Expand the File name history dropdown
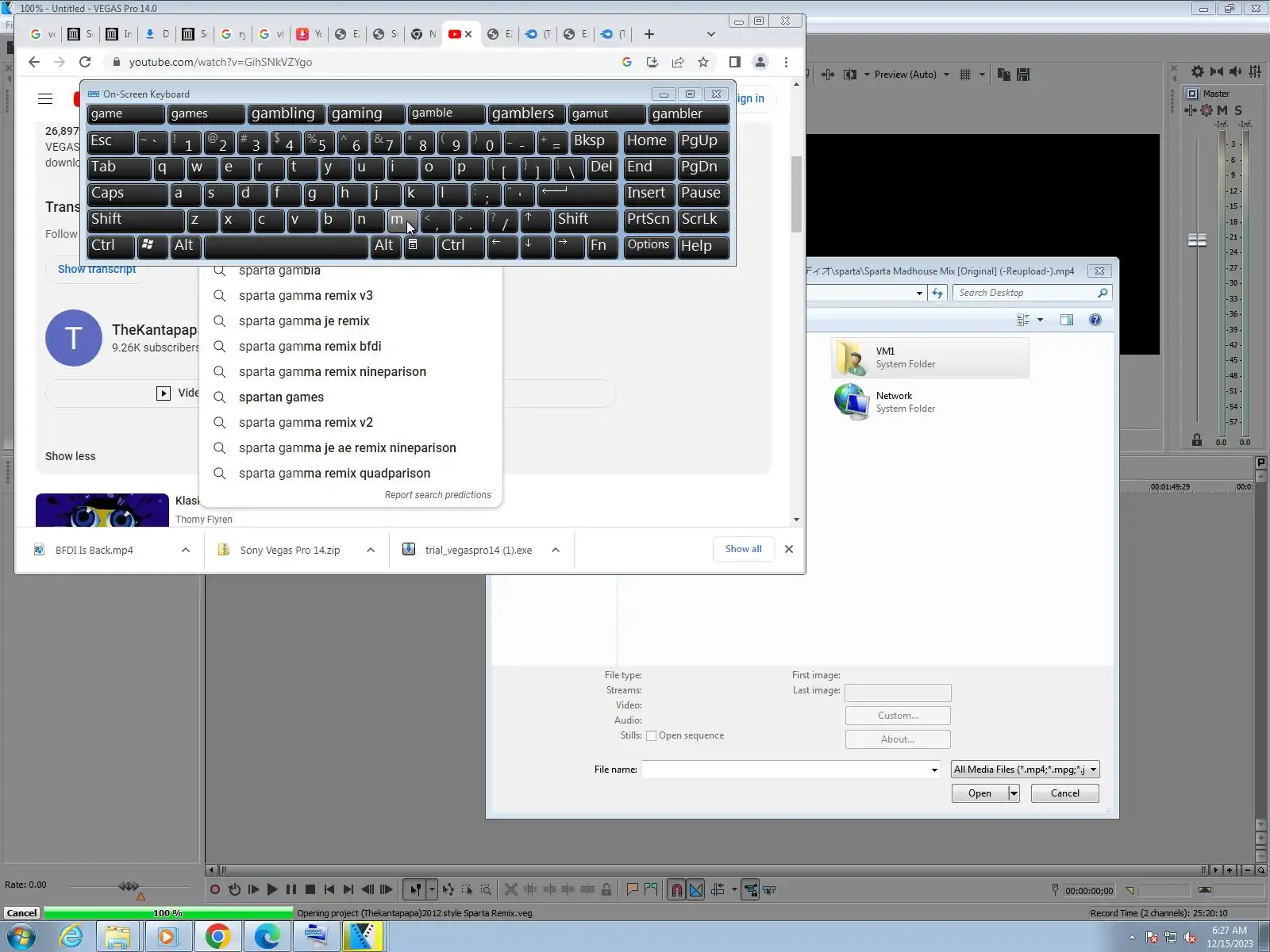The image size is (1270, 952). (934, 770)
